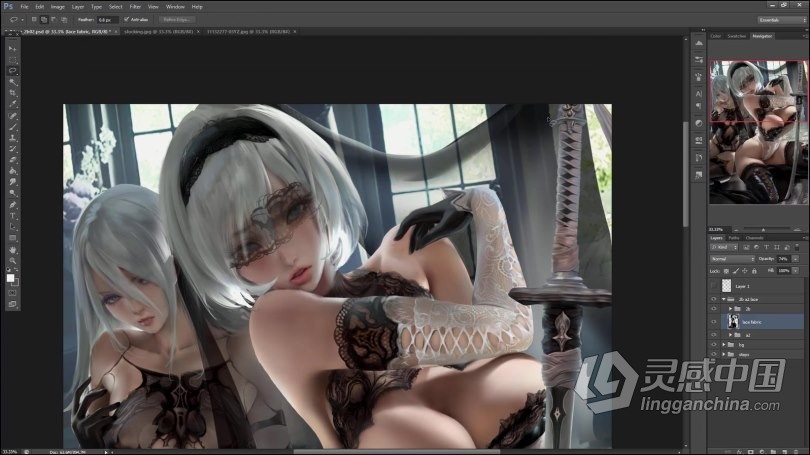Click the Navigator zoom slider
The image size is (810, 455).
[763, 229]
